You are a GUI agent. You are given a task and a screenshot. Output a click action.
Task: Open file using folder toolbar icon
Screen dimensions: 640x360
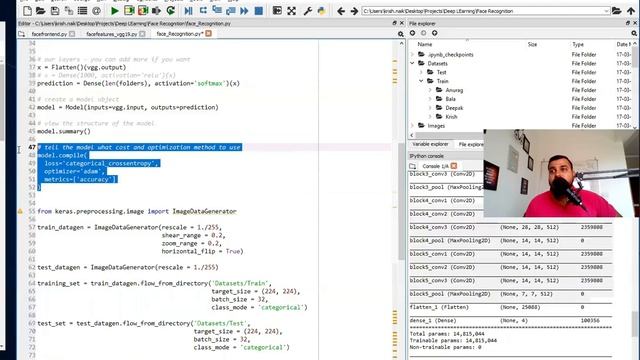coord(41,11)
